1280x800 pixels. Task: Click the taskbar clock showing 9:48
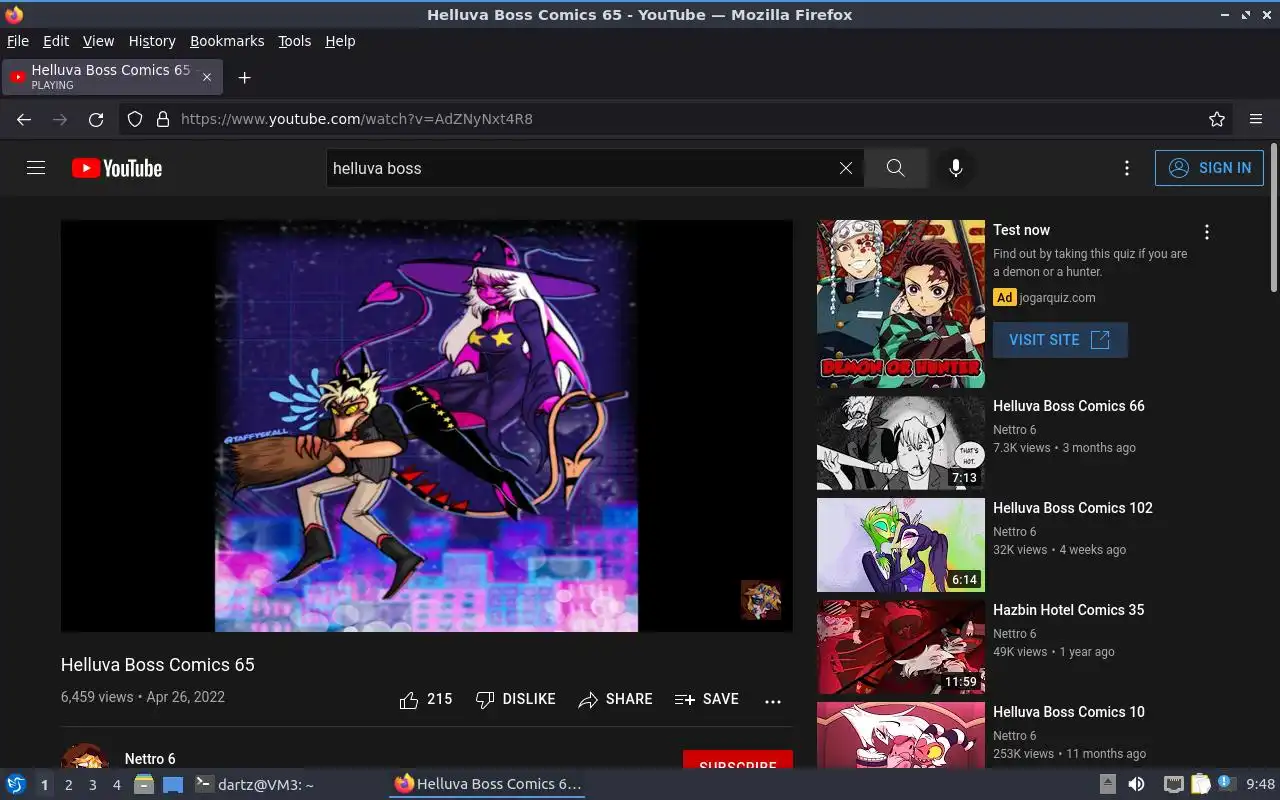[1261, 785]
